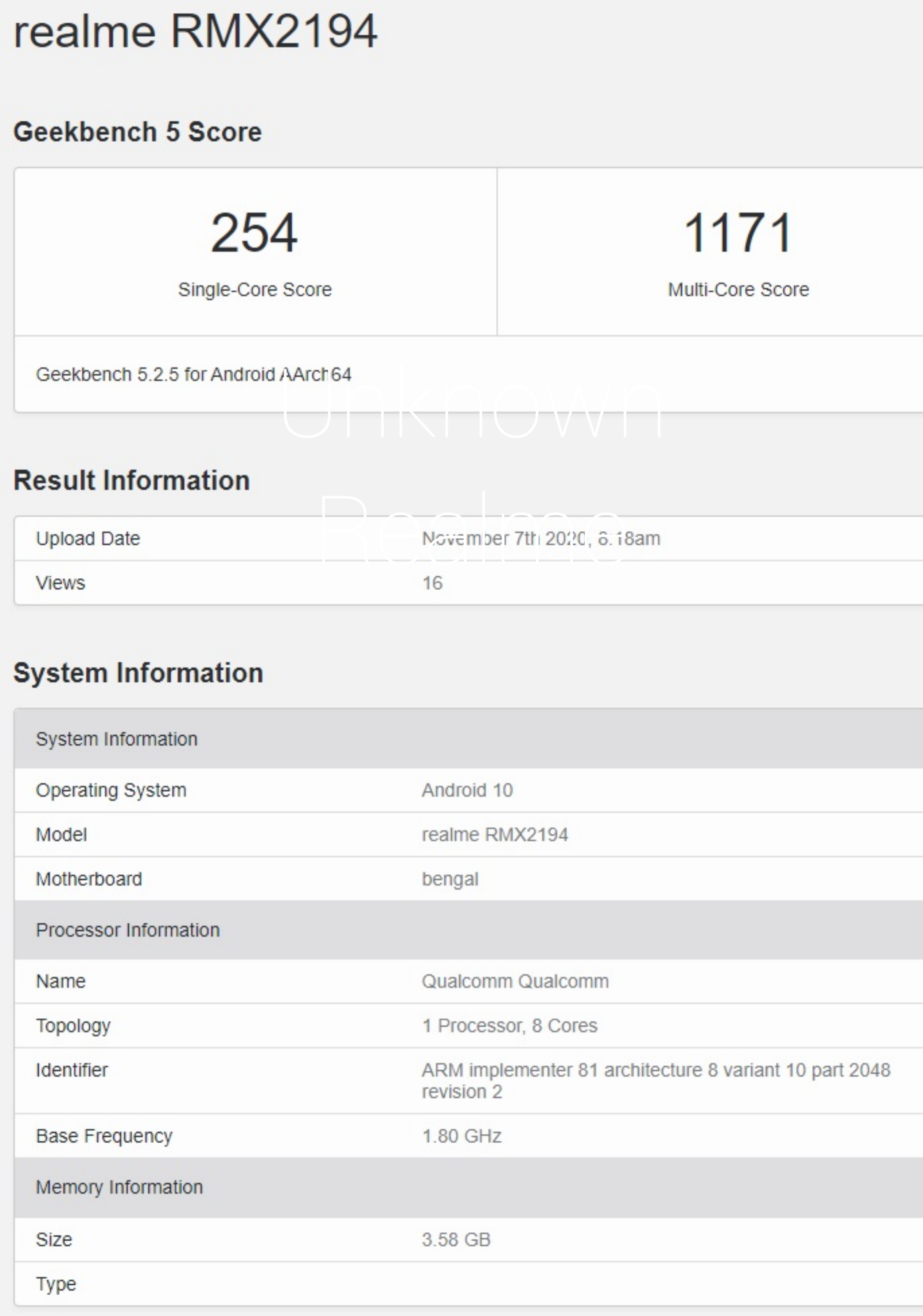923x1316 pixels.
Task: Click the 1.80 GHz base frequency value
Action: click(x=461, y=1136)
